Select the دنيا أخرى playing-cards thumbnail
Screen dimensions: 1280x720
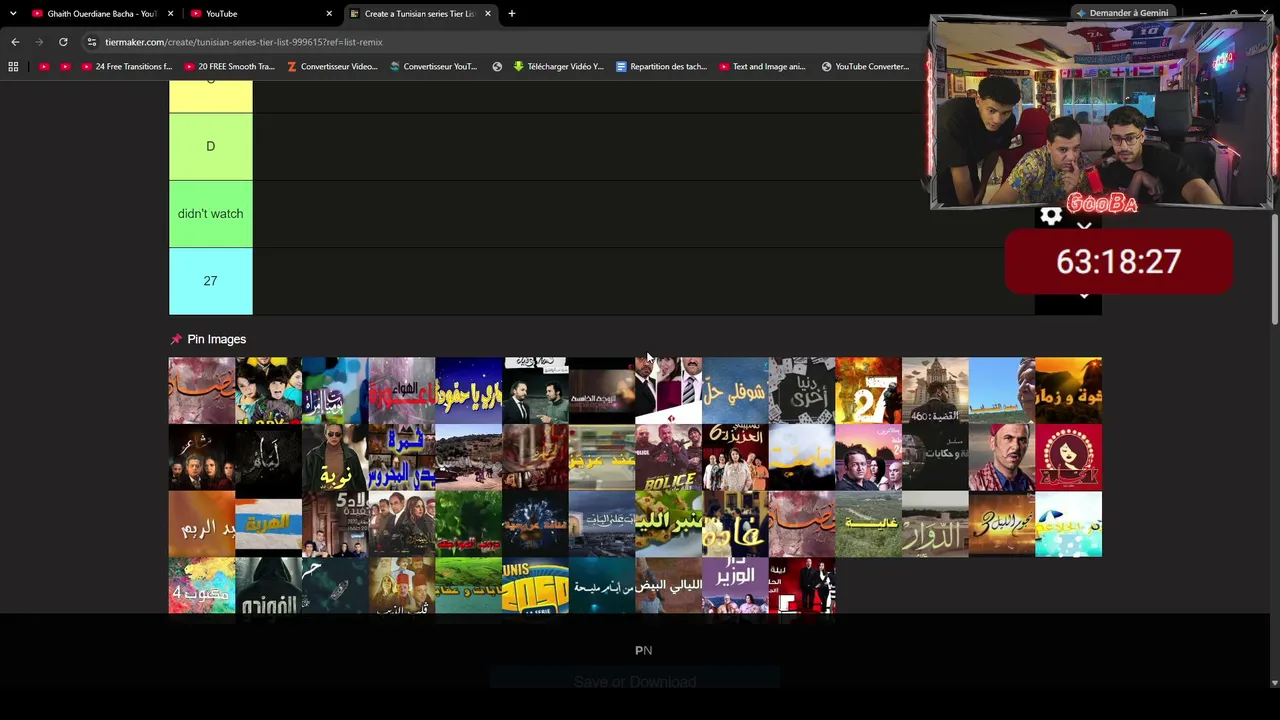pos(802,391)
